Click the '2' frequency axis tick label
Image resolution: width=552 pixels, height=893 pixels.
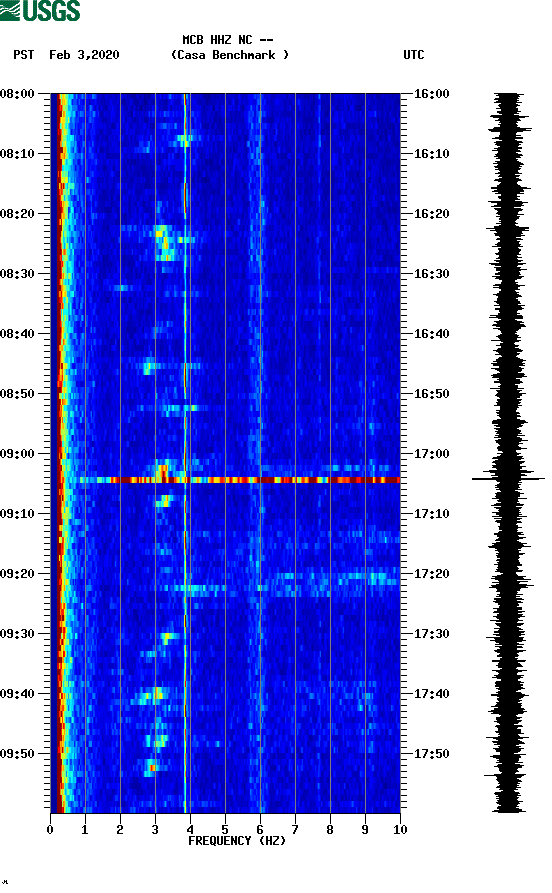click(x=120, y=830)
